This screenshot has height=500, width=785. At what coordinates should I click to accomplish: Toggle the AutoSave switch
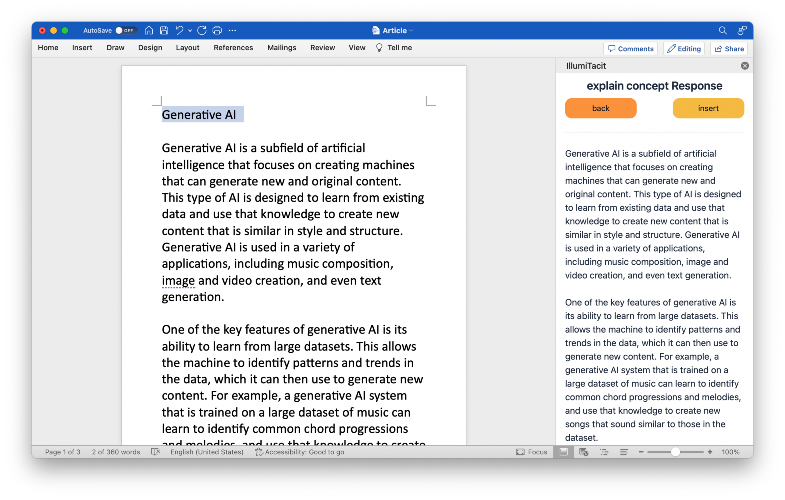point(126,31)
